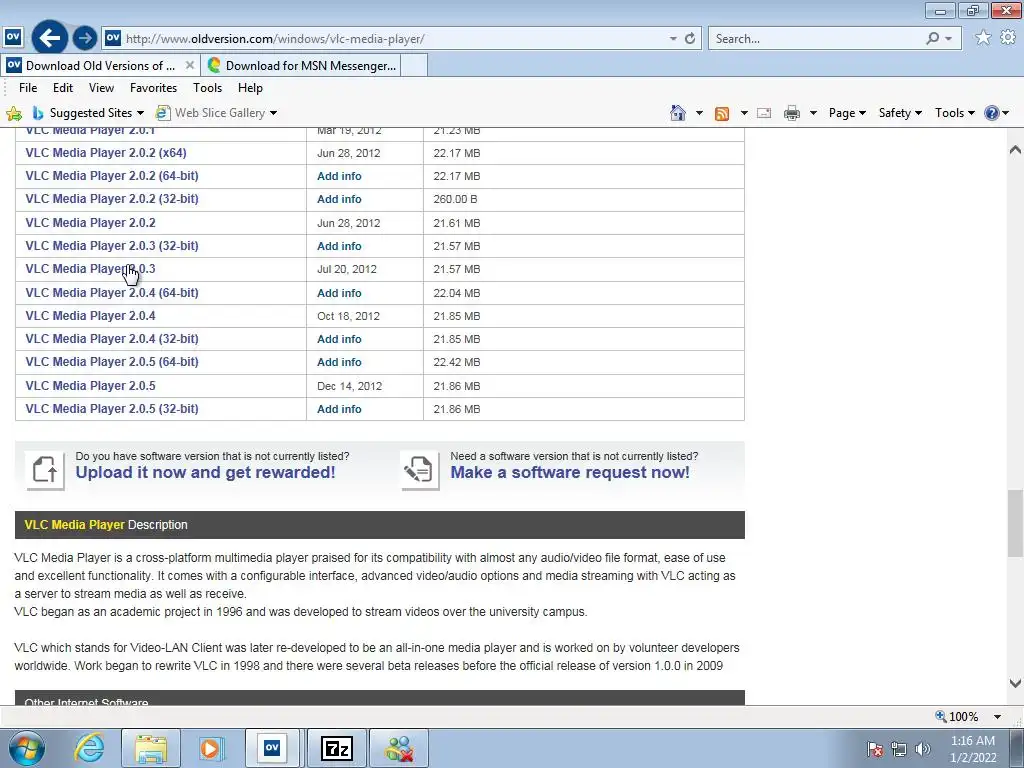This screenshot has width=1024, height=768.
Task: Click Make a software request now
Action: 569,472
